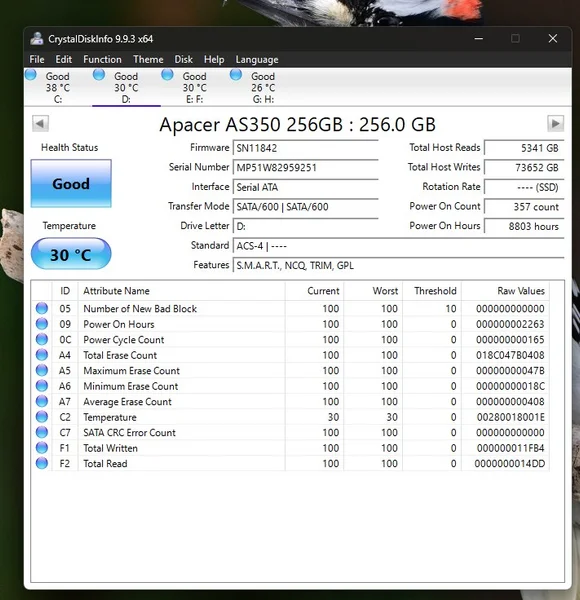Viewport: 580px width, 600px height.
Task: Close the CrystalDiskInfo window
Action: point(553,39)
